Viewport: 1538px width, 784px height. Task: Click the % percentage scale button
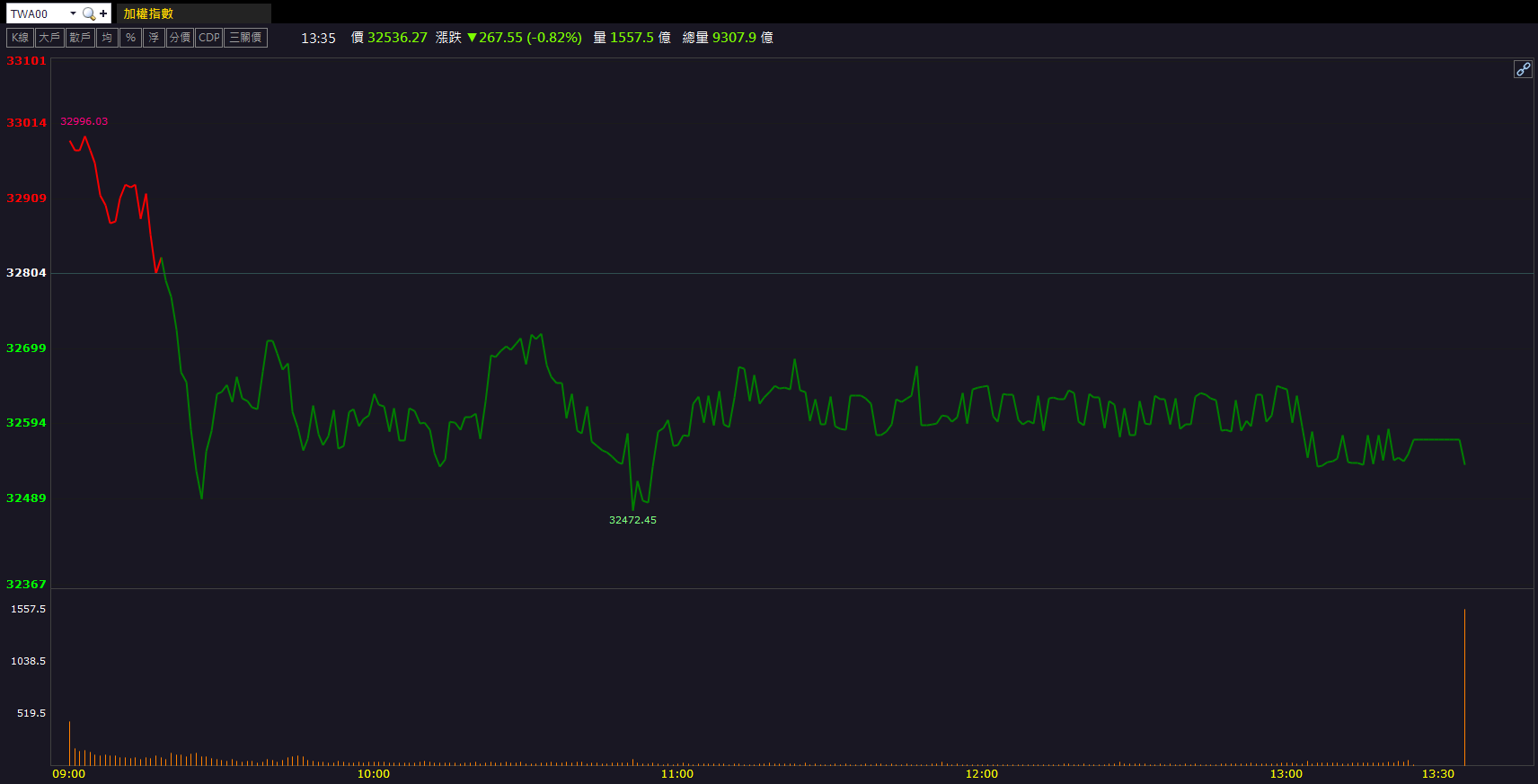[130, 38]
